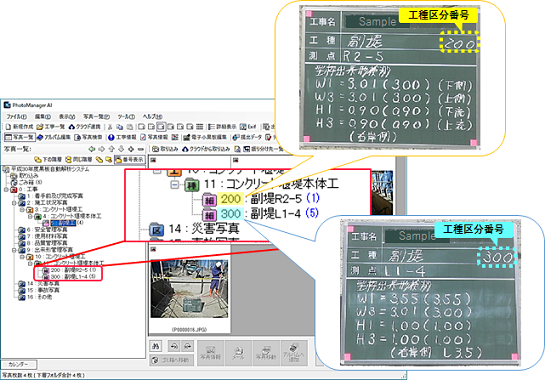Select 8 : 品質管理写真 folder
This screenshot has height=380, width=545.
[43, 243]
